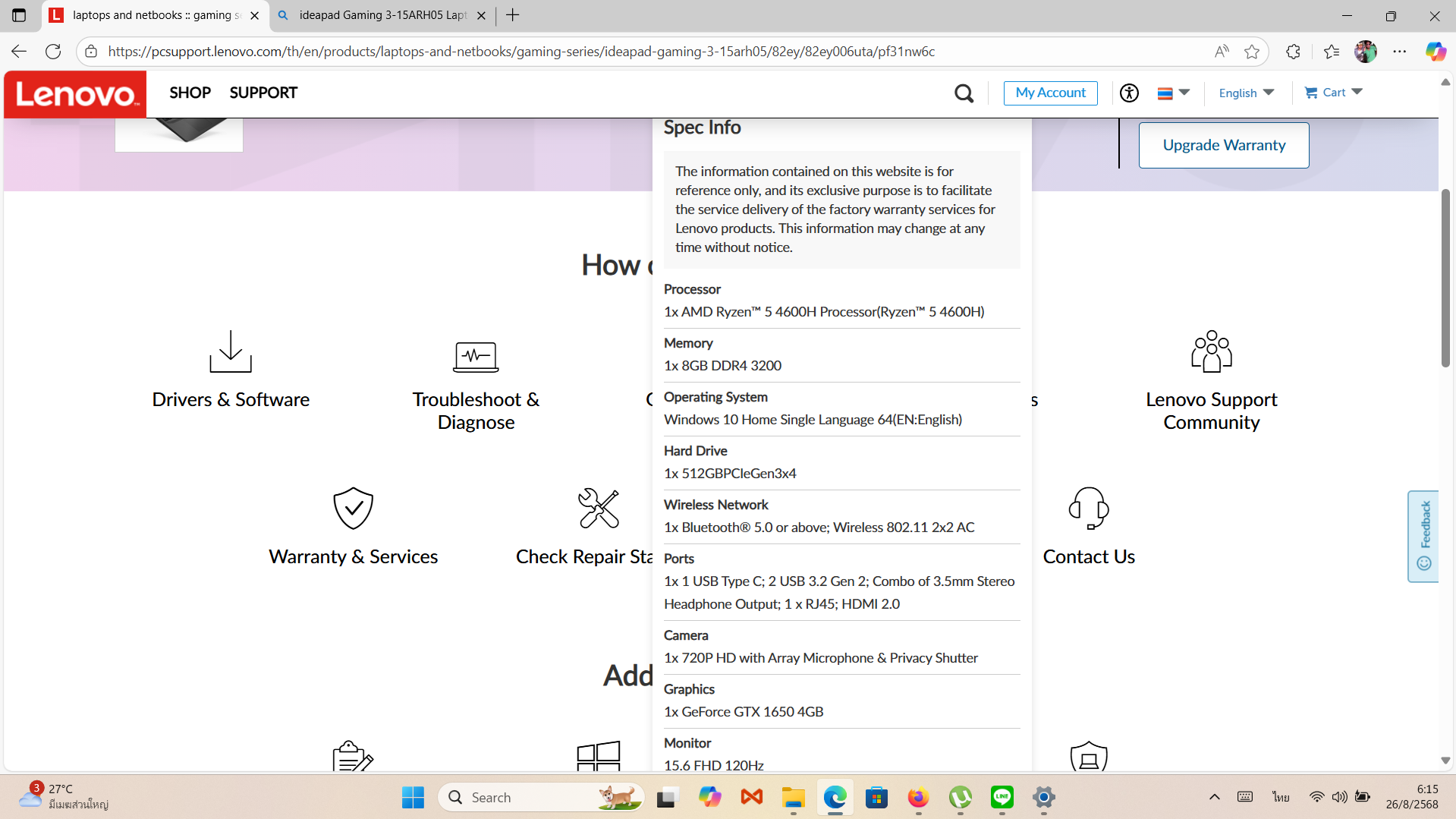Click the Check Repair Status tools icon
The image size is (1456, 819).
point(599,508)
